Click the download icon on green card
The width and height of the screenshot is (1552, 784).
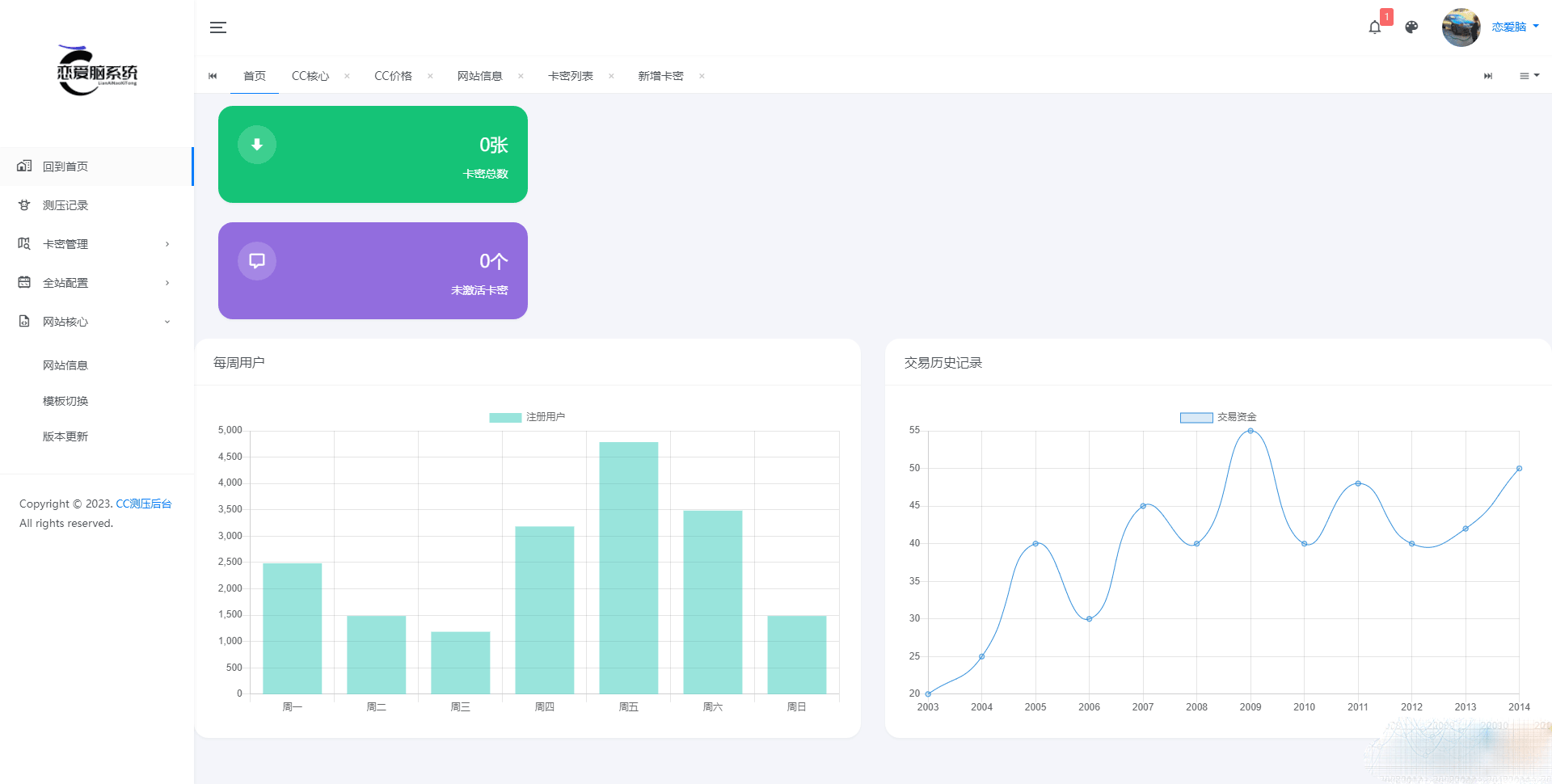pyautogui.click(x=257, y=145)
